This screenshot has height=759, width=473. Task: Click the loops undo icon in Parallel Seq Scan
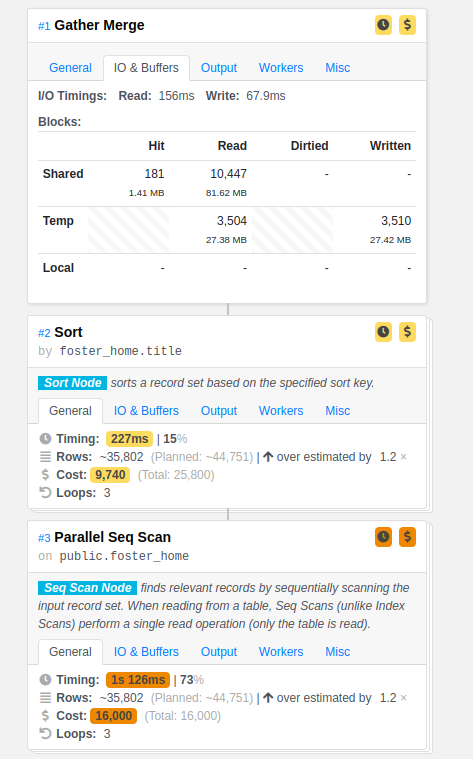coord(45,734)
